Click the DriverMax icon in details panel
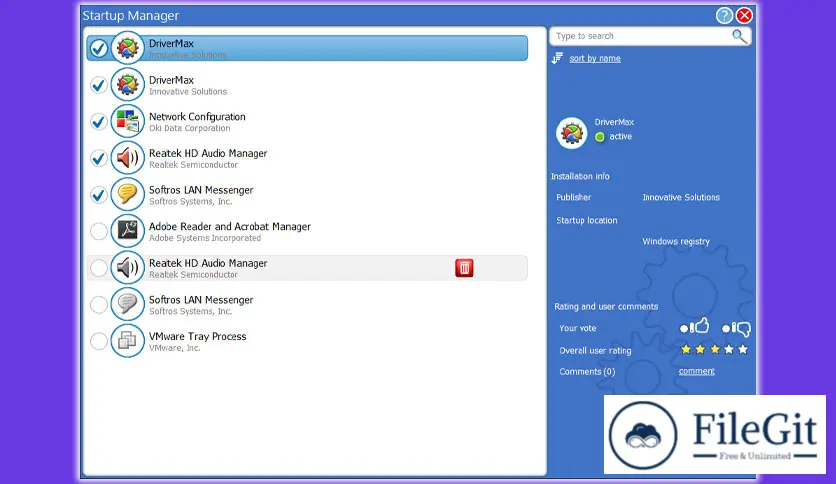This screenshot has height=484, width=836. [572, 133]
